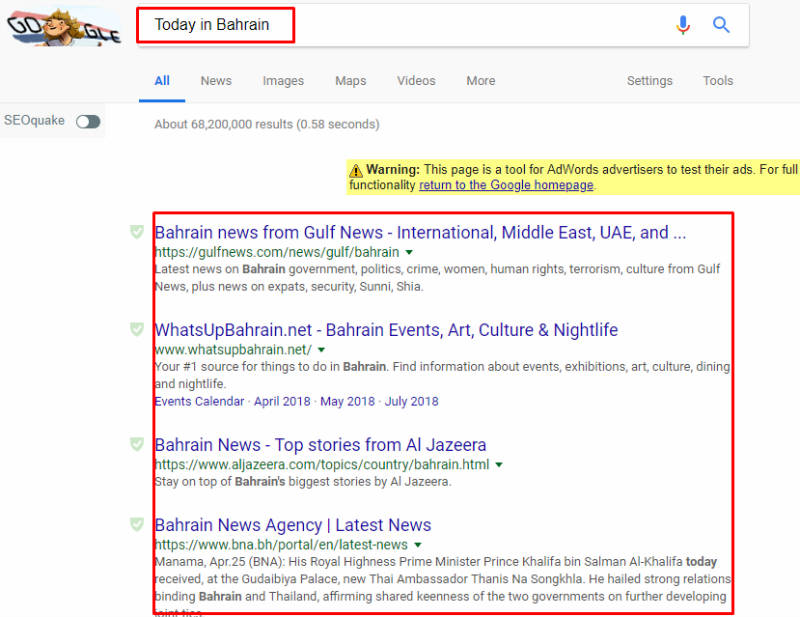
Task: Open the search Settings menu
Action: [650, 81]
